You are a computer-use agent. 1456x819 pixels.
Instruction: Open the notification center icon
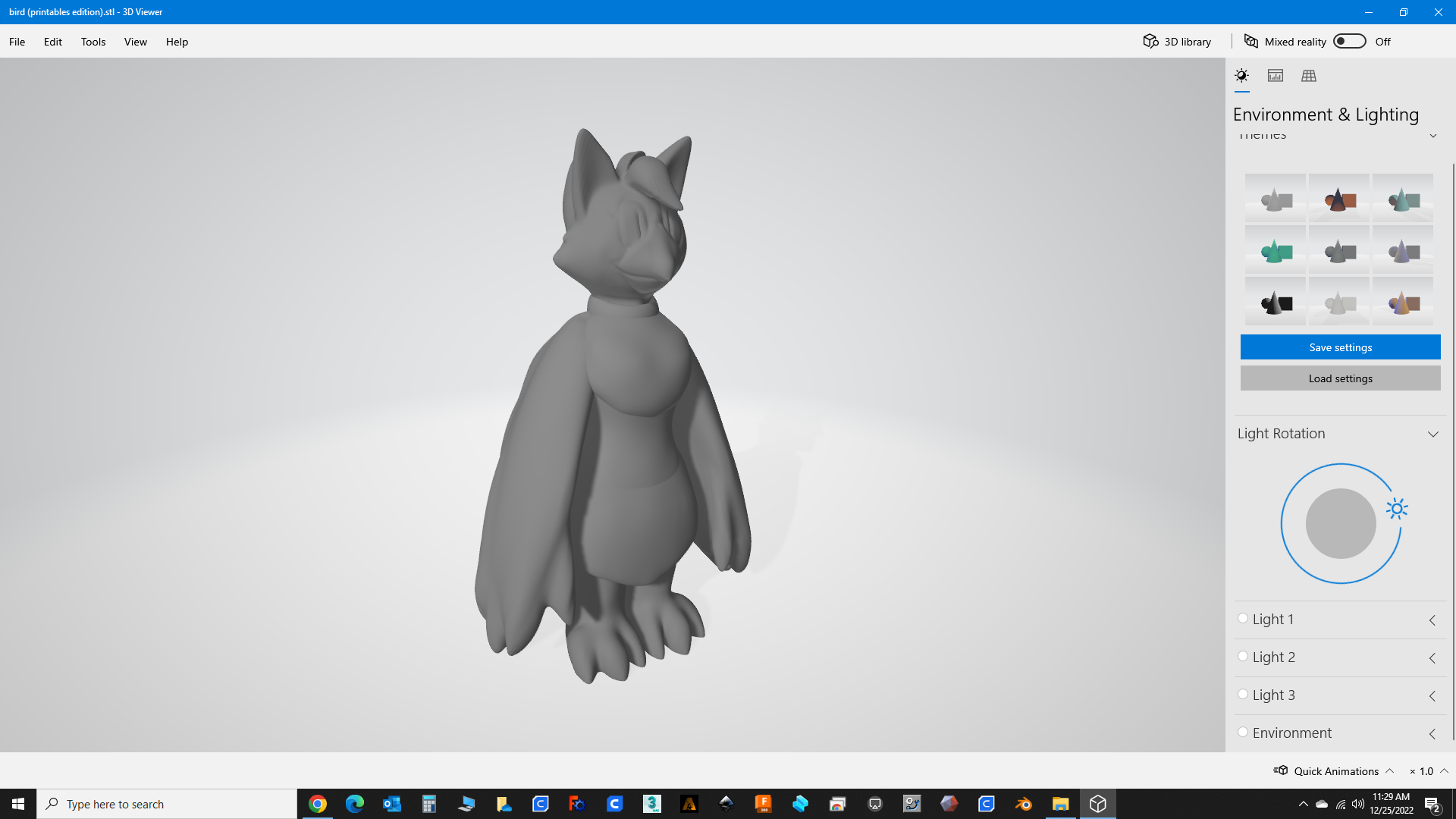click(1433, 805)
